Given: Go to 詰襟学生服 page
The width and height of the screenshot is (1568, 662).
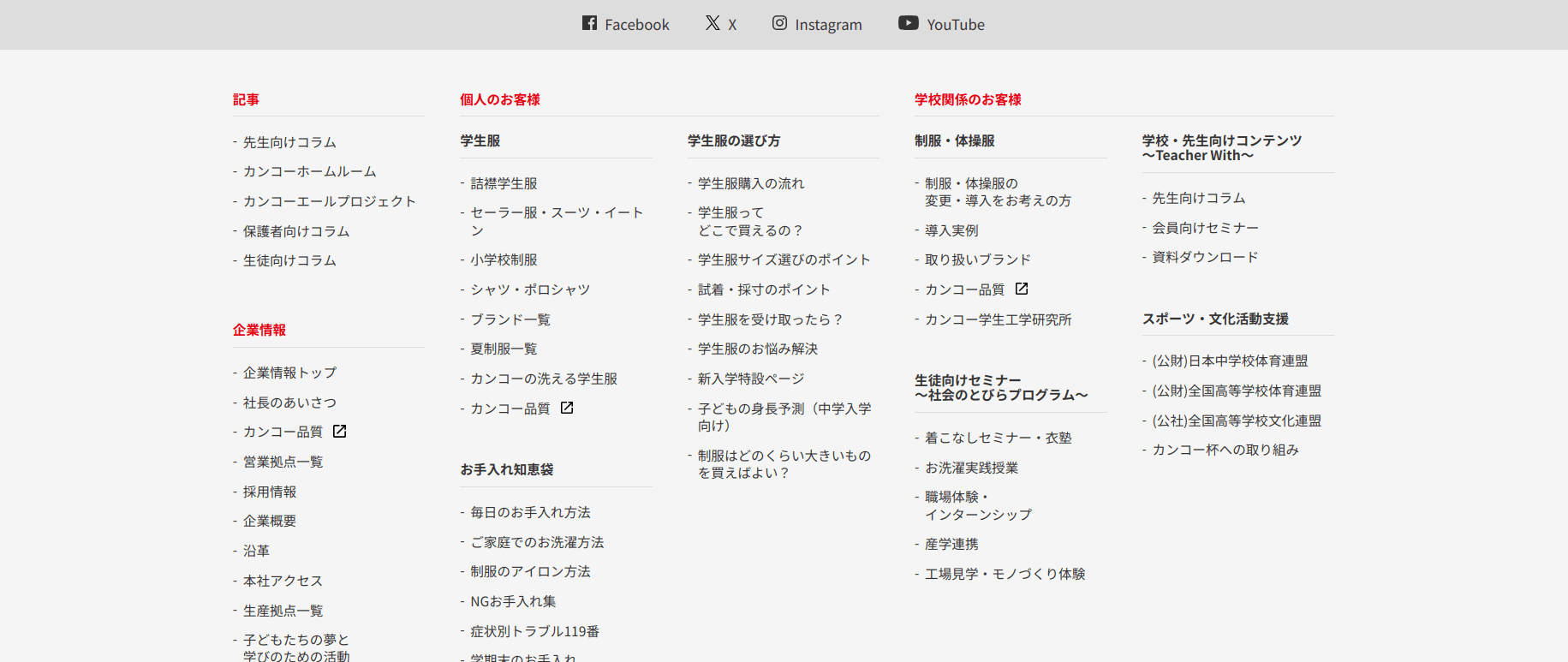Looking at the screenshot, I should 504,183.
